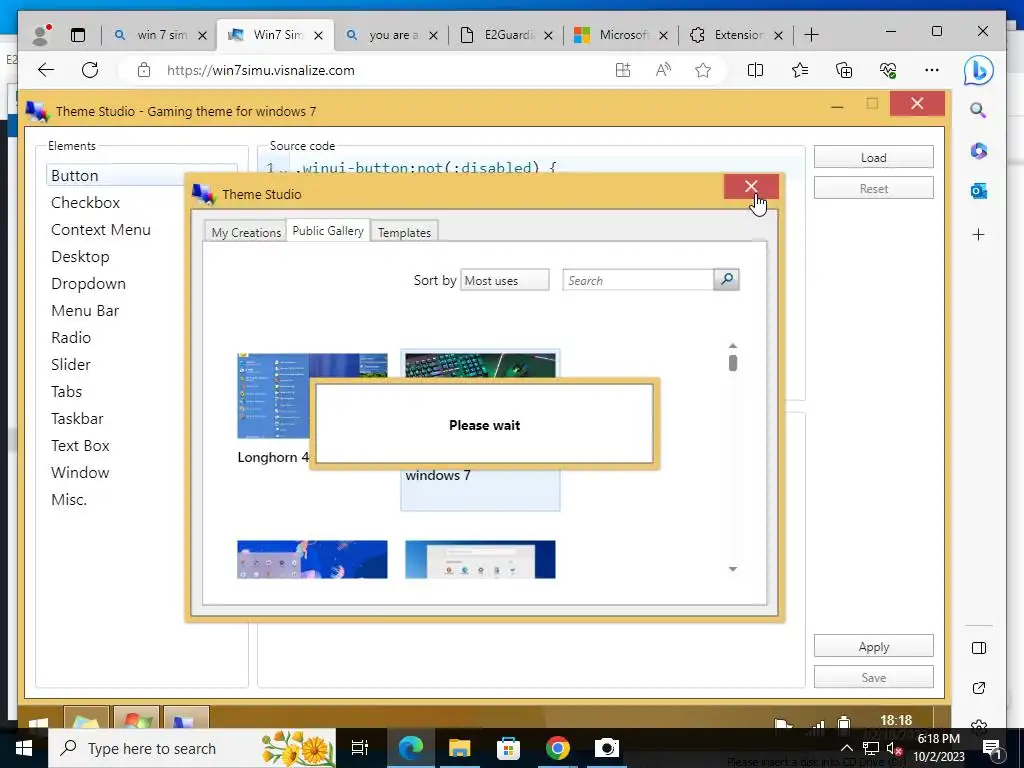This screenshot has width=1024, height=768.
Task: Click the browser address bar URL
Action: pyautogui.click(x=261, y=70)
